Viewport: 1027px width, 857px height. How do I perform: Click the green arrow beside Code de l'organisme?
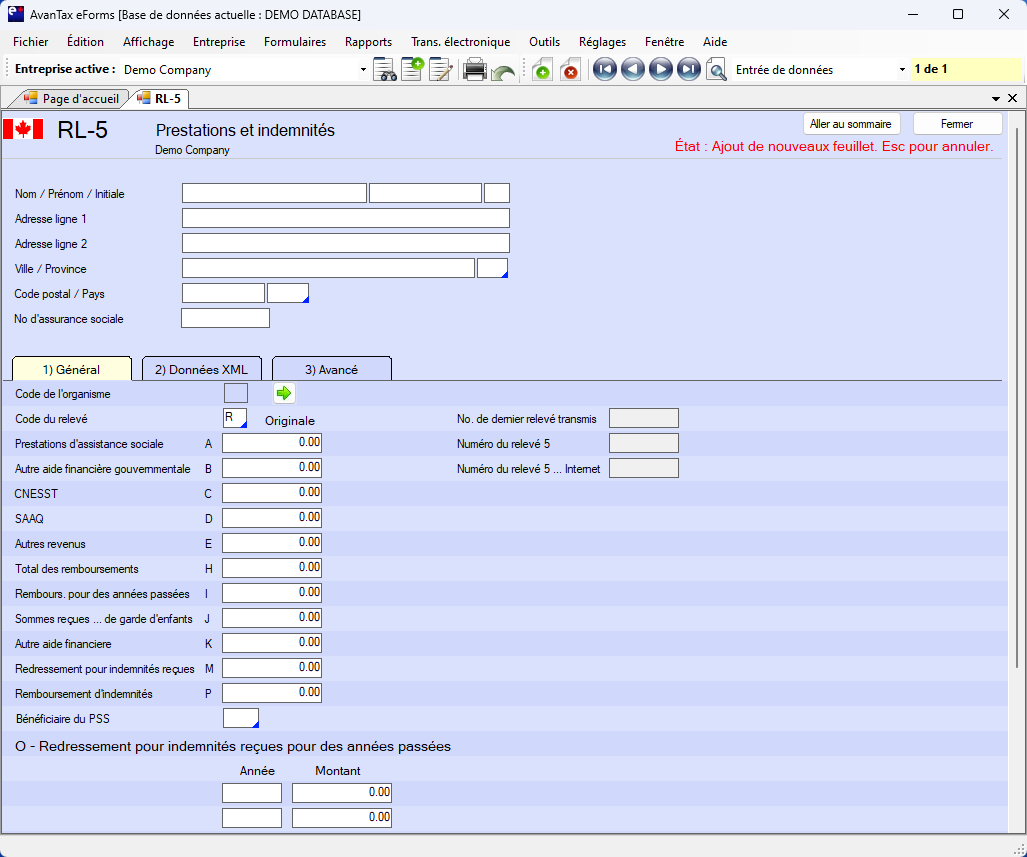(x=284, y=393)
